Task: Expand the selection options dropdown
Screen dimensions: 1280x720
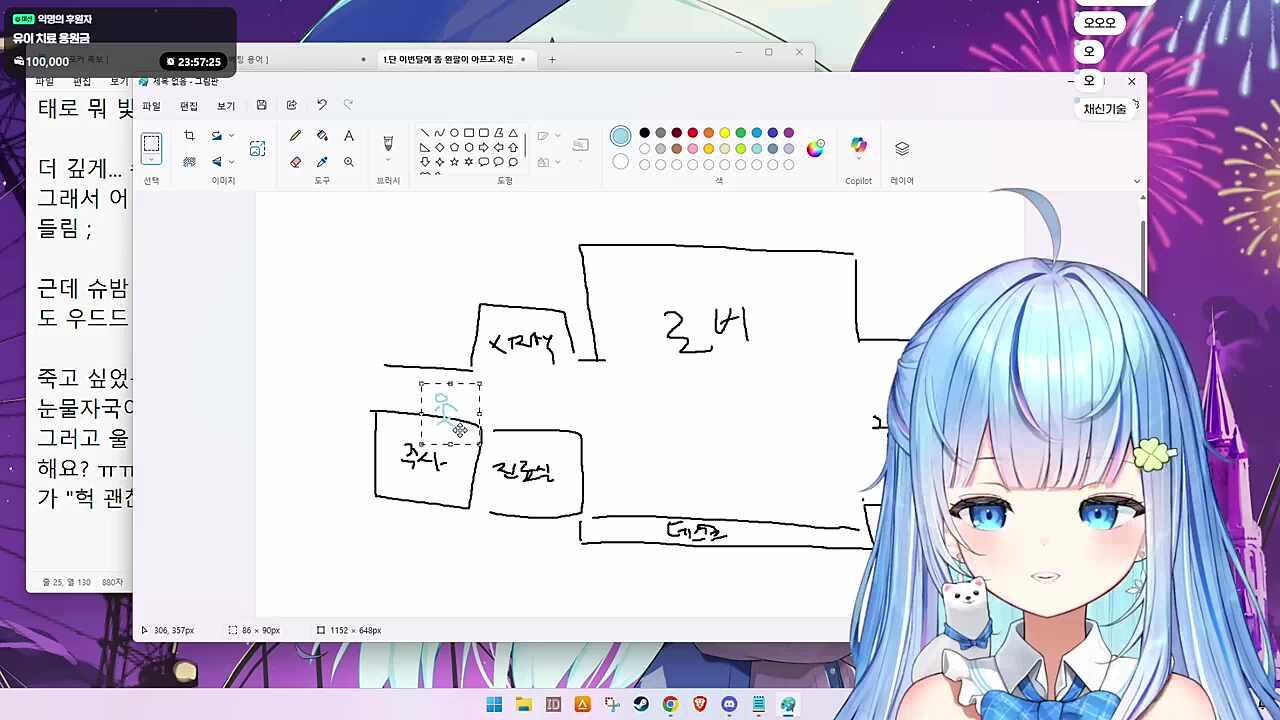Action: point(151,160)
